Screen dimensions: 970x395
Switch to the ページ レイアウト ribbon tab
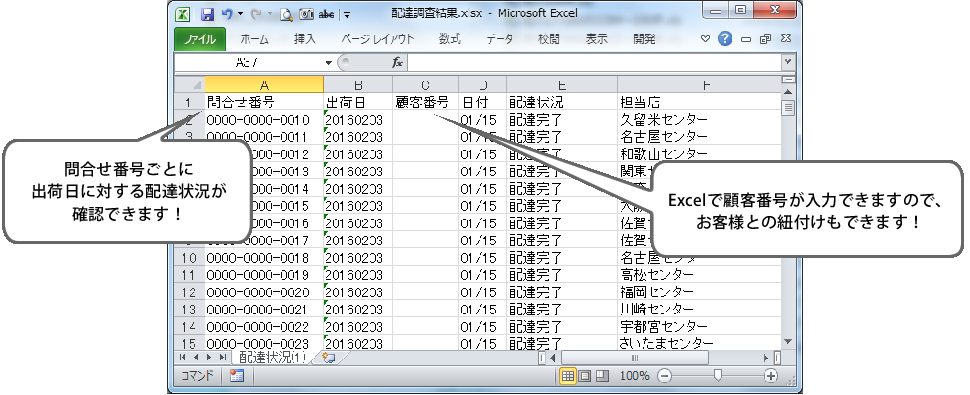coord(378,39)
